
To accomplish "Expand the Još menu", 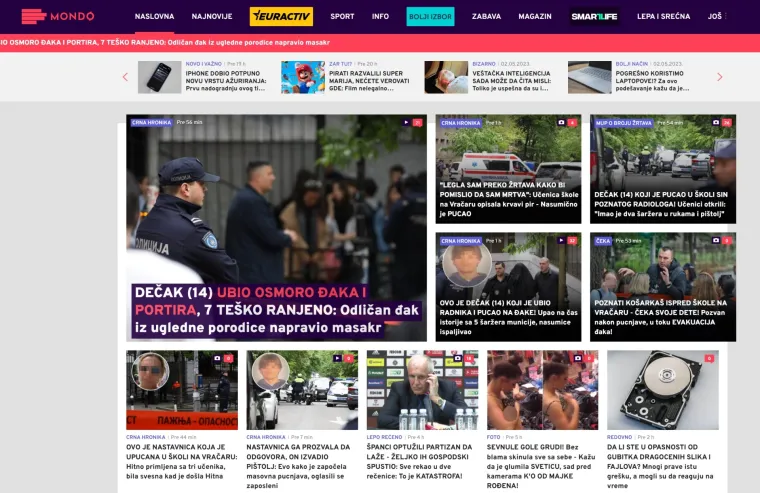I will 717,16.
